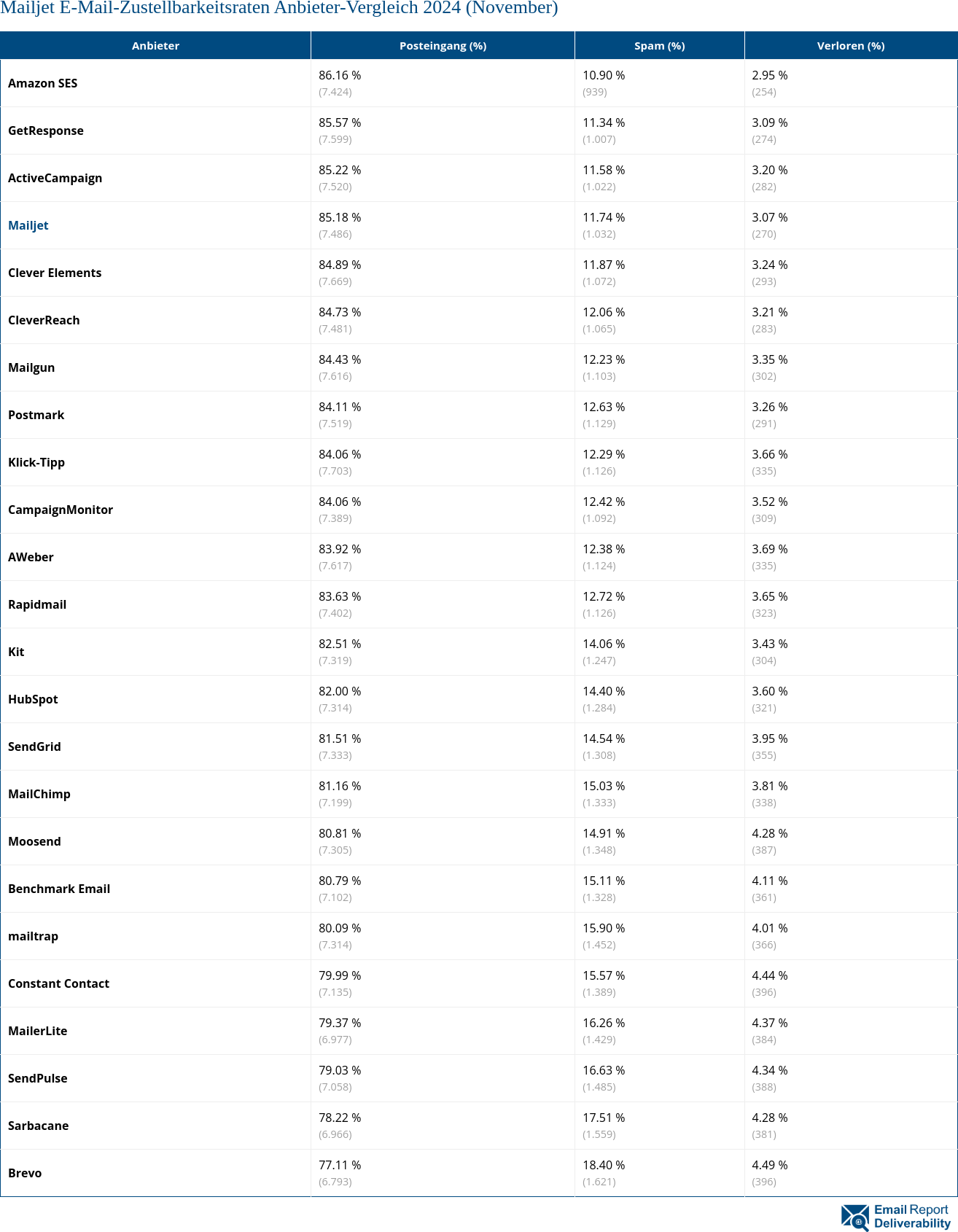
Task: Click the MailChimp provider name
Action: click(x=39, y=794)
